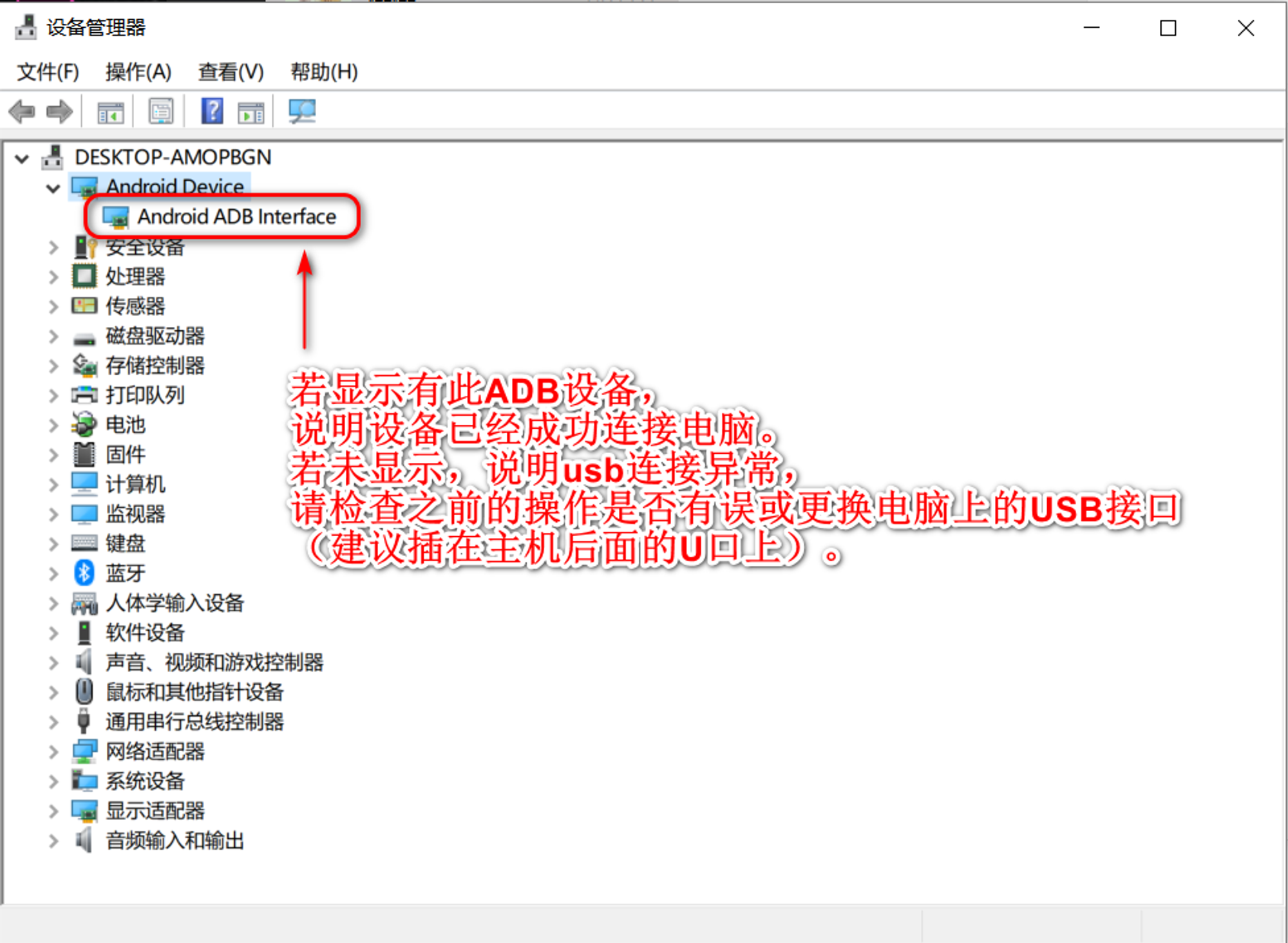
Task: Open the 操作(A) menu
Action: coord(138,71)
